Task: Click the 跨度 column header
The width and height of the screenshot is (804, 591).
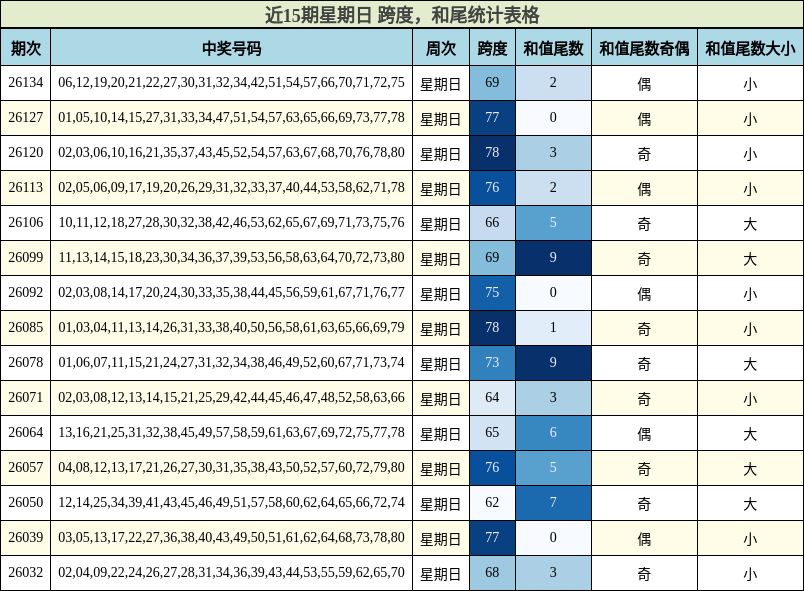Action: click(x=492, y=48)
